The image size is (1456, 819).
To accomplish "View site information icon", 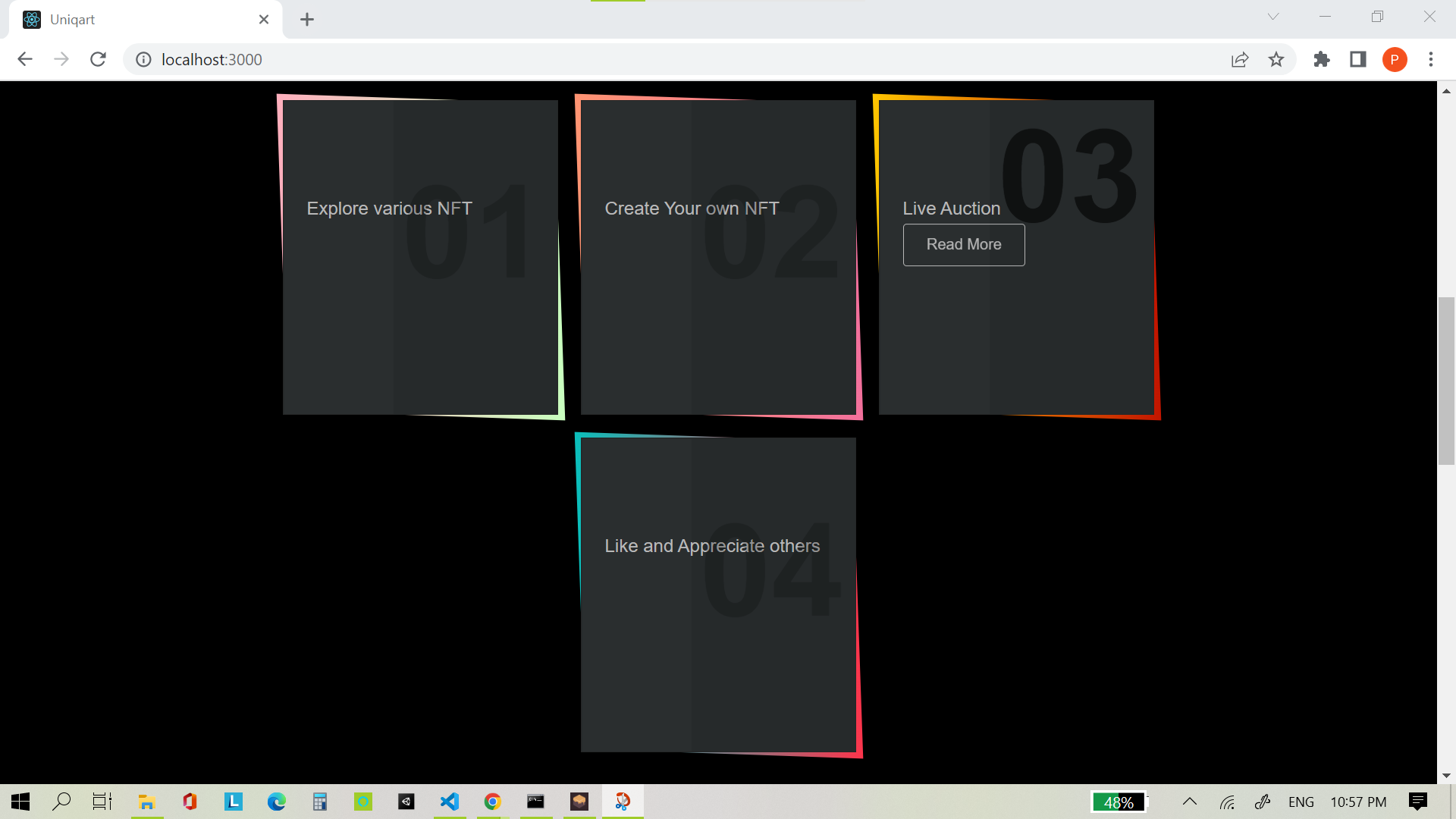I will 143,59.
